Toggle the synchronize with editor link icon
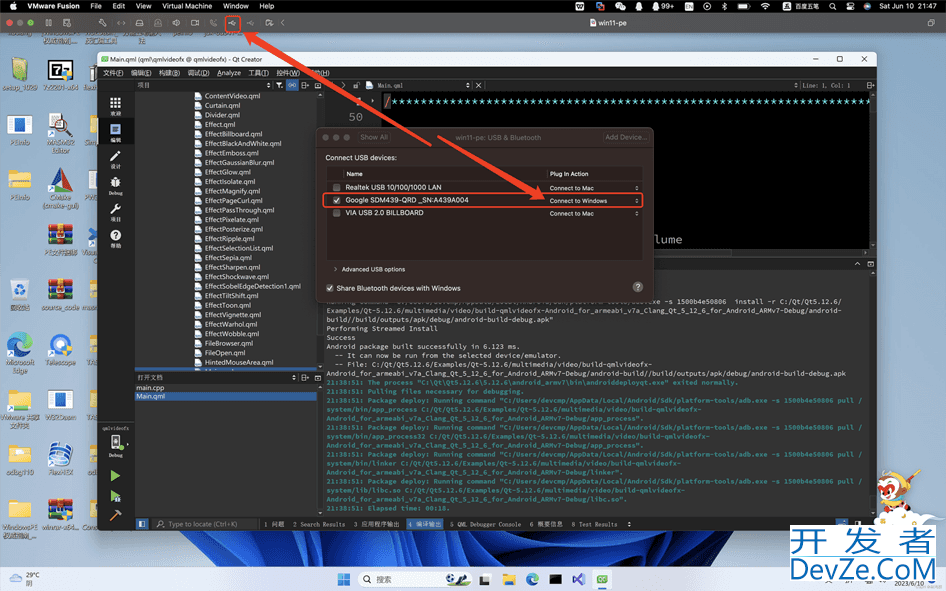The image size is (946, 591). pos(292,85)
